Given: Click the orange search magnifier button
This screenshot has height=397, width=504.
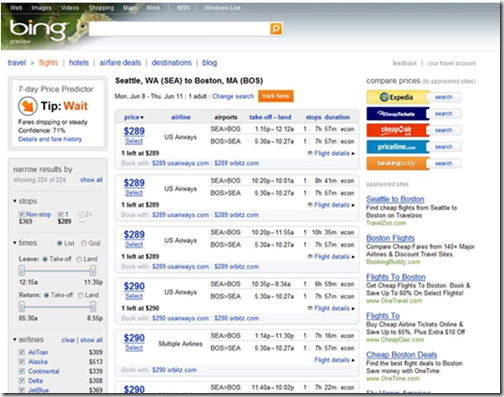Looking at the screenshot, I should [x=276, y=29].
